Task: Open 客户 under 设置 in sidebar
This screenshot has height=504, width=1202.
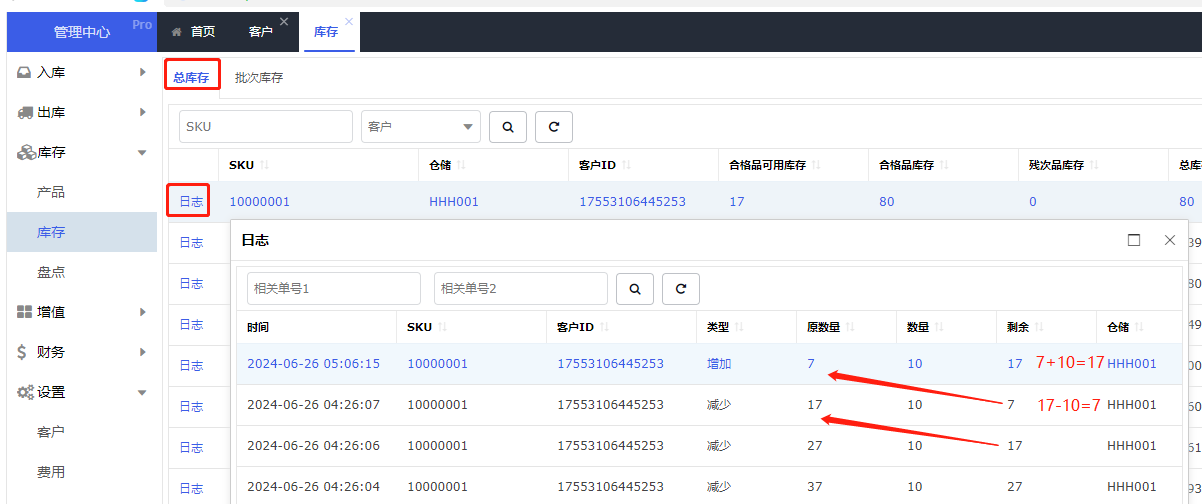Action: (51, 432)
